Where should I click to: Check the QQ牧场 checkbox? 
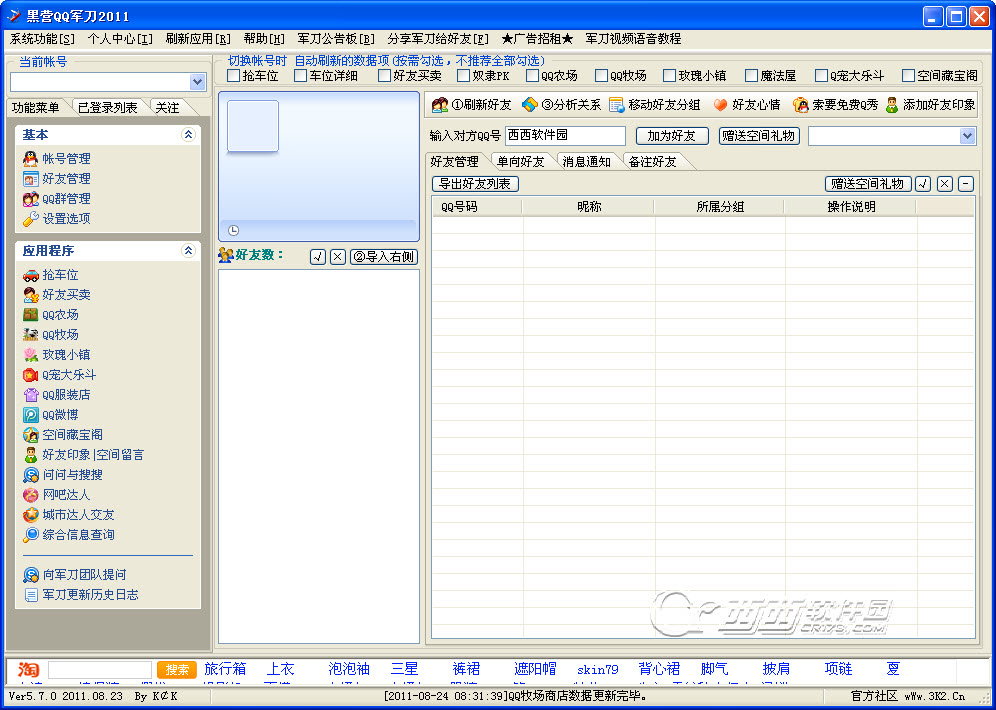(x=602, y=76)
